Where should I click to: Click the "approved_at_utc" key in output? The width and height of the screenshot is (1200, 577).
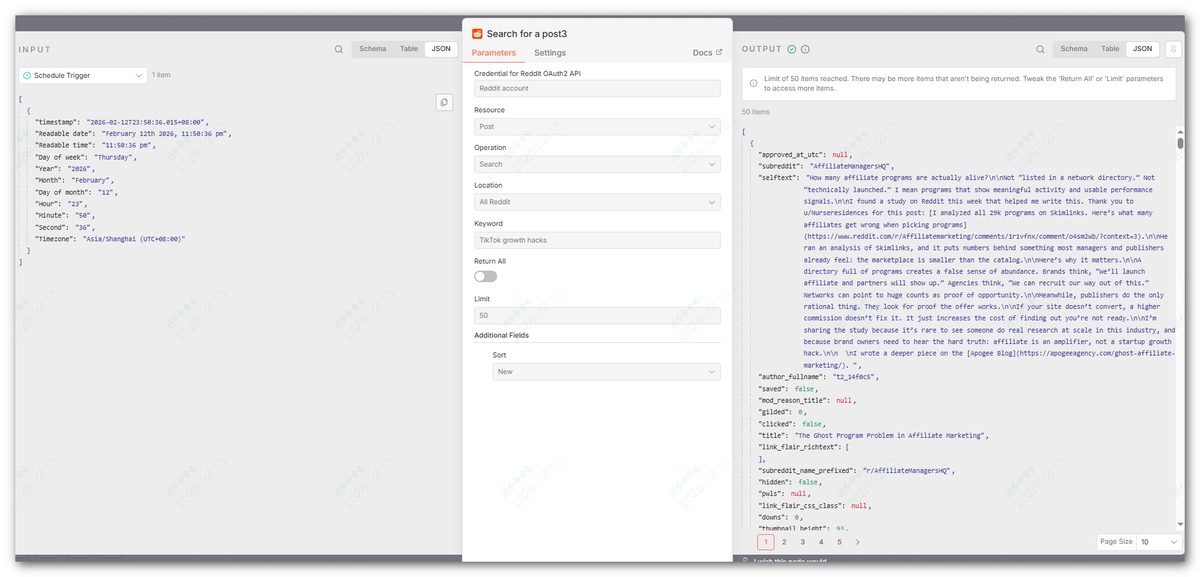click(791, 154)
